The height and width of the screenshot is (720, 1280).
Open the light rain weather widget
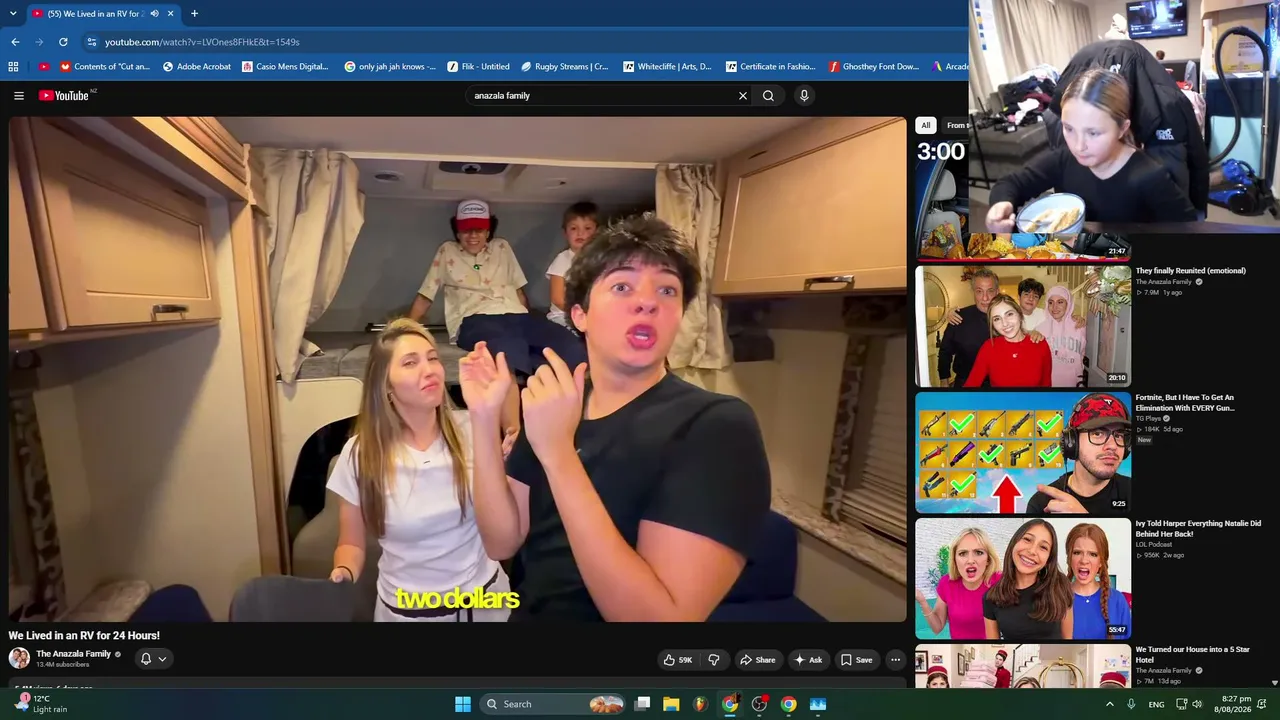40,704
